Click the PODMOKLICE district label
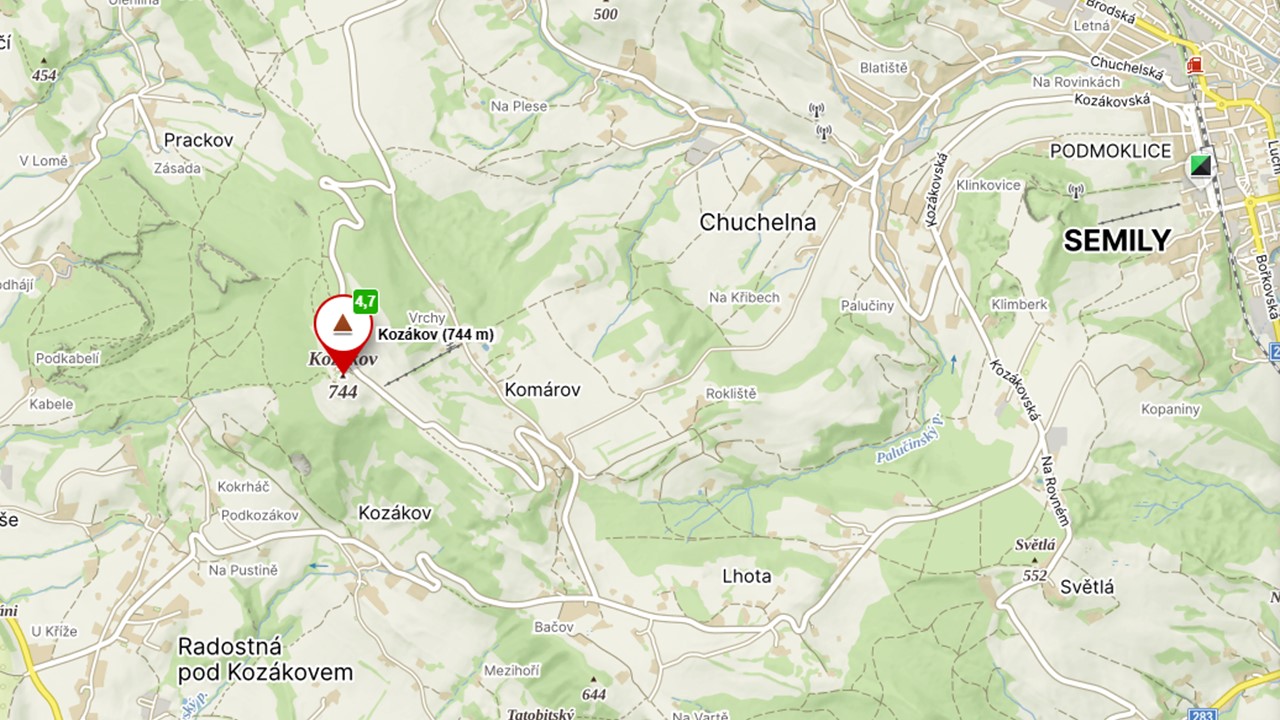Image resolution: width=1280 pixels, height=720 pixels. [1110, 150]
